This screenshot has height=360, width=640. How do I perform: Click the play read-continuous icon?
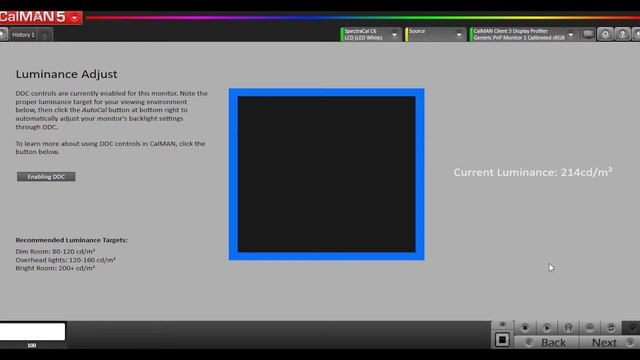click(547, 327)
